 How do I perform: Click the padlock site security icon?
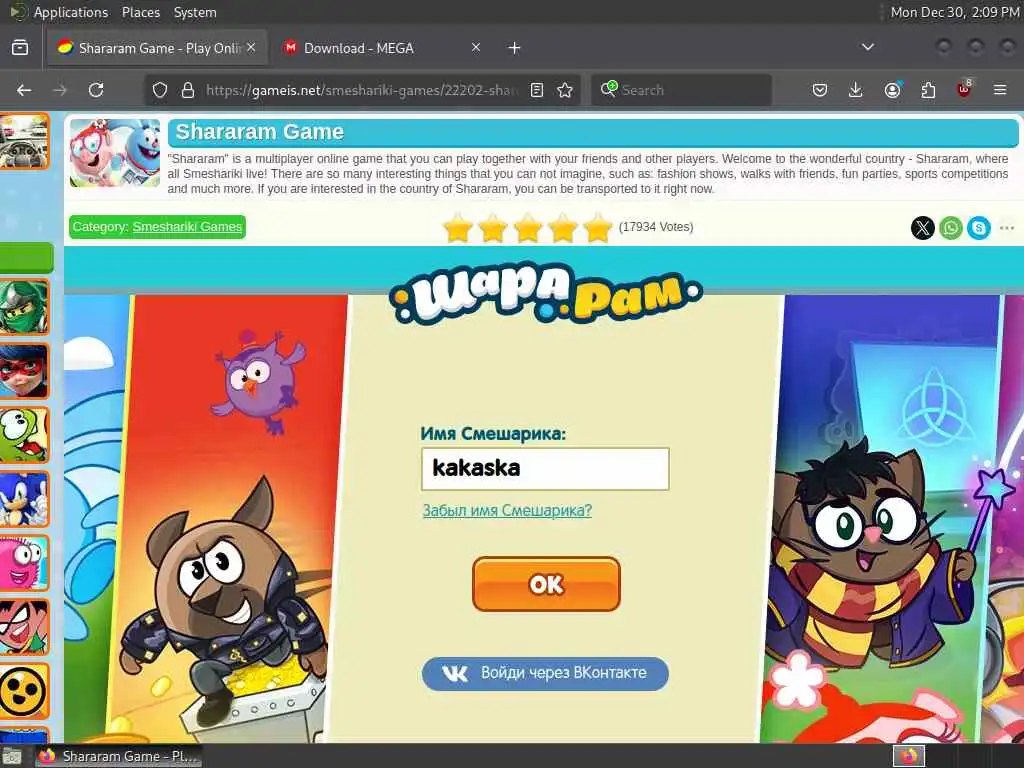[188, 90]
